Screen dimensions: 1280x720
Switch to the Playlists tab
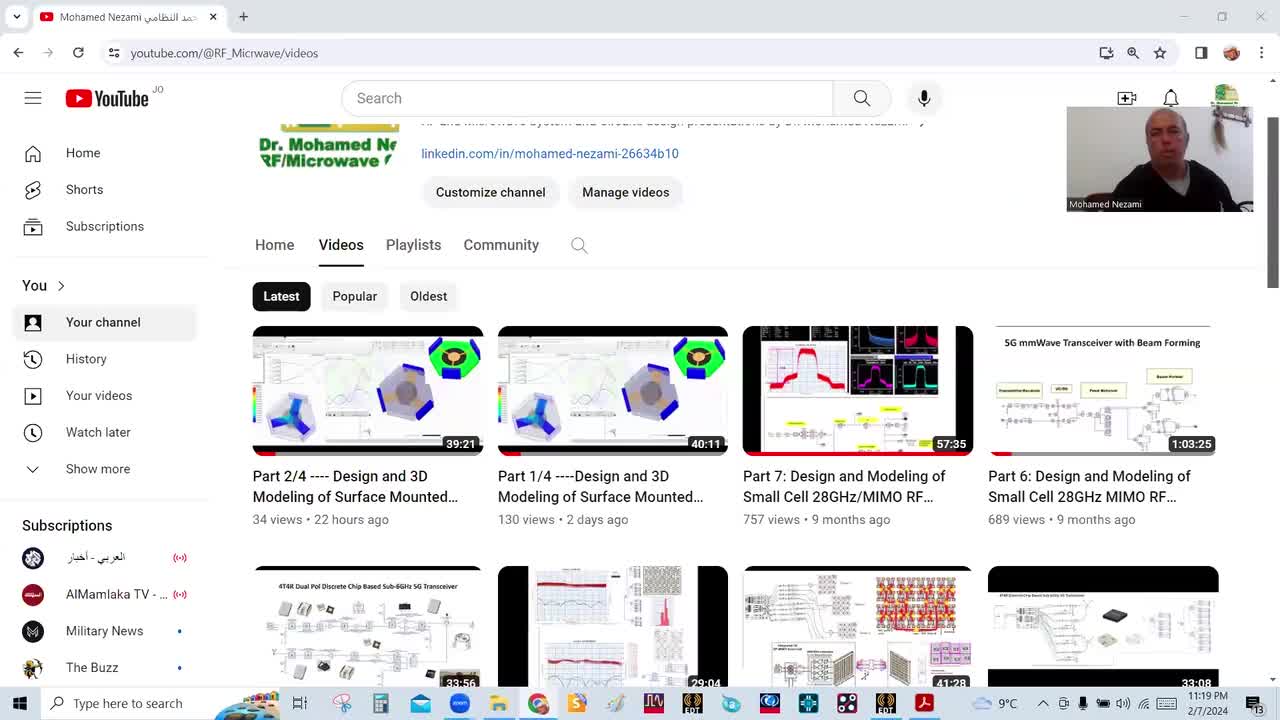413,245
